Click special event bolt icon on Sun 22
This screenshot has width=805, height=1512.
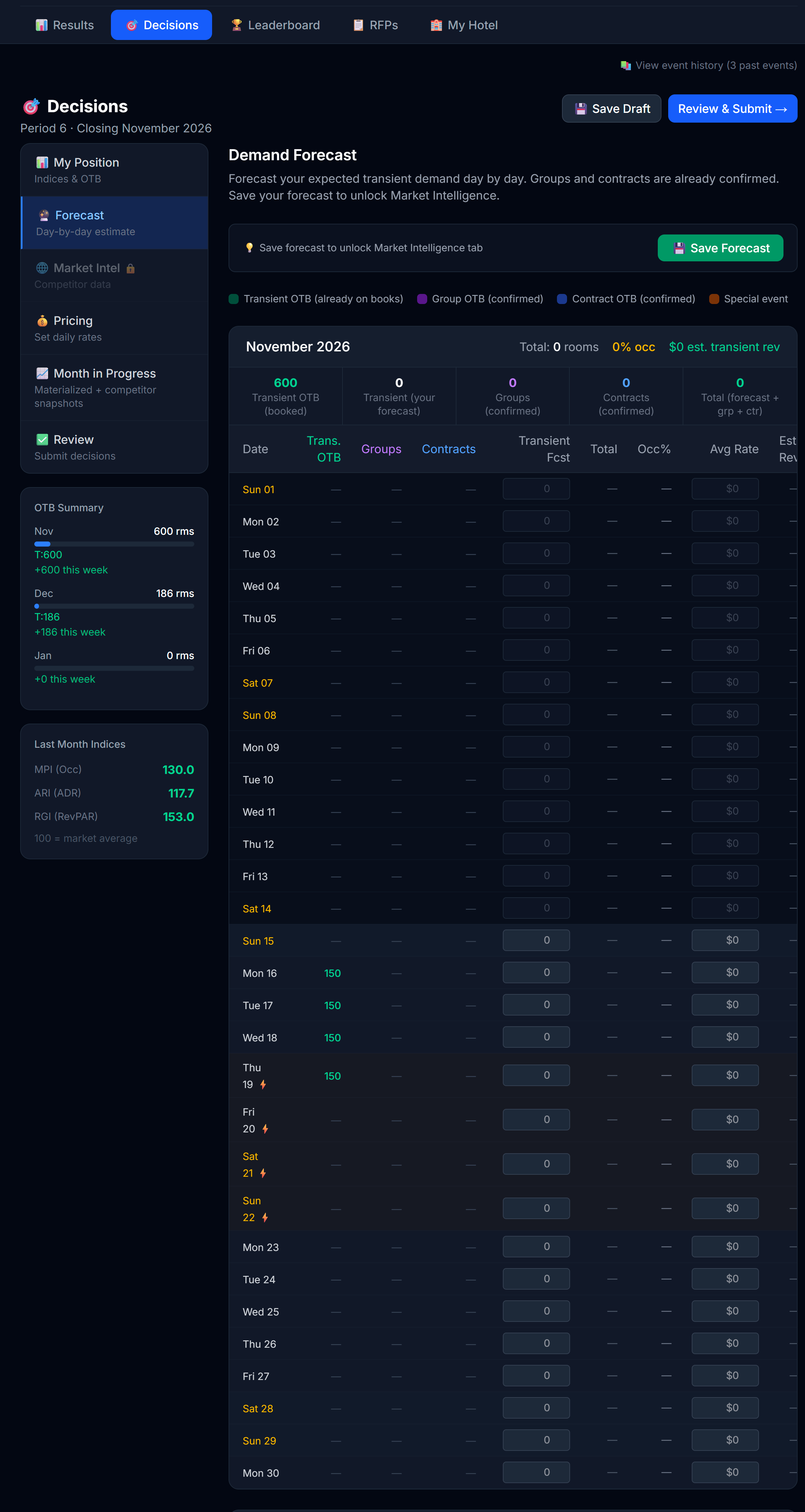pyautogui.click(x=266, y=1217)
